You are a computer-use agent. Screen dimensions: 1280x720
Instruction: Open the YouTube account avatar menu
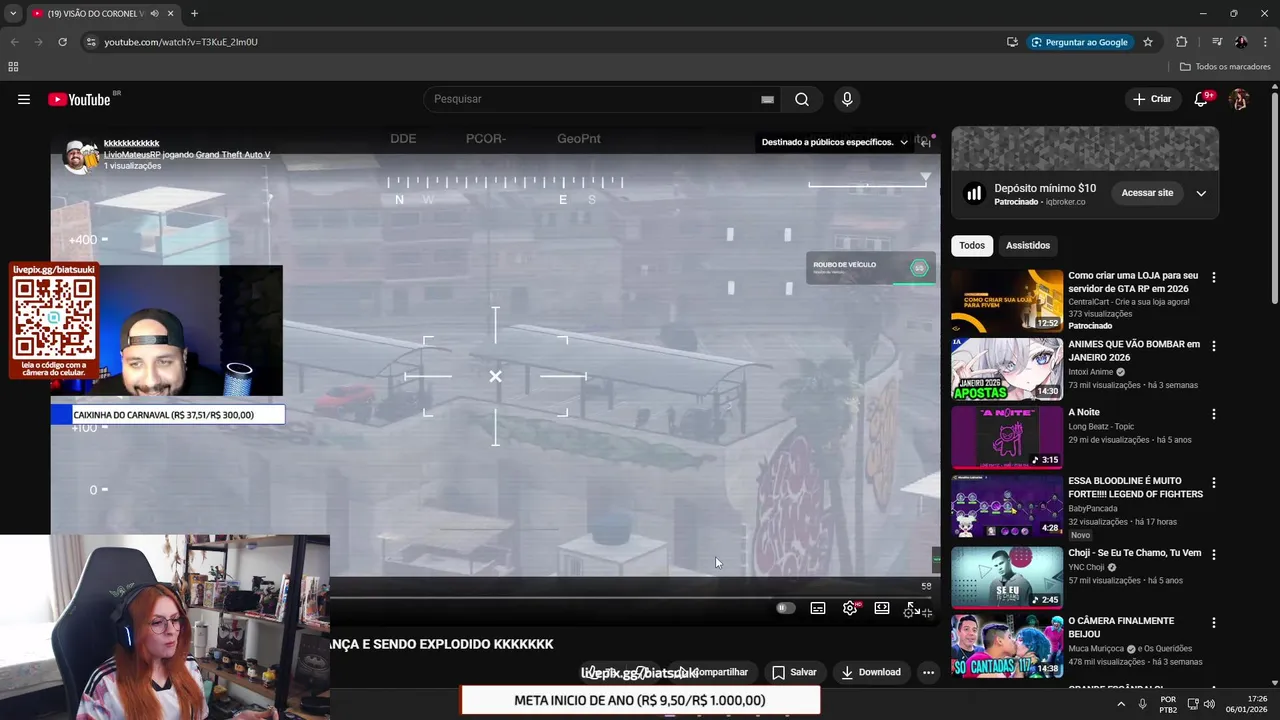click(x=1239, y=99)
